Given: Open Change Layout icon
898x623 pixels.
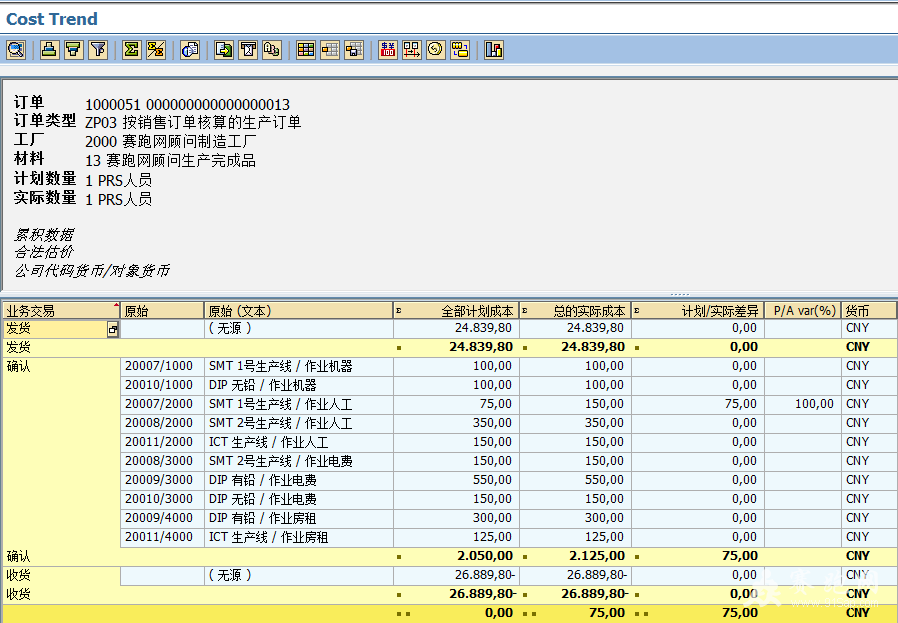Looking at the screenshot, I should [x=330, y=50].
